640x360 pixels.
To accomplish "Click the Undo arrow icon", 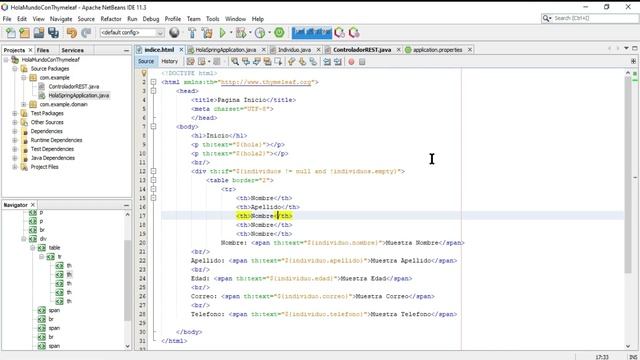I will (72, 33).
